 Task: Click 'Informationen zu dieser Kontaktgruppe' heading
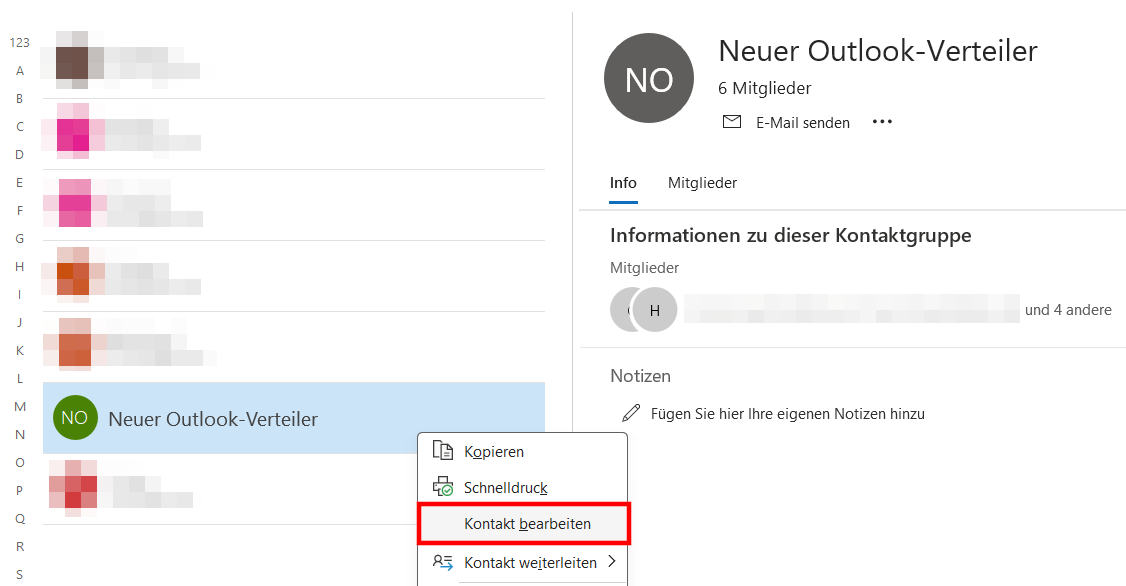coord(791,236)
